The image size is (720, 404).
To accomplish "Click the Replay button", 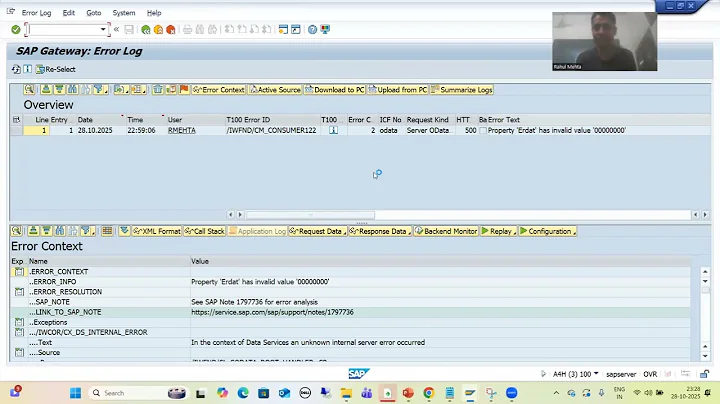I will coord(499,231).
